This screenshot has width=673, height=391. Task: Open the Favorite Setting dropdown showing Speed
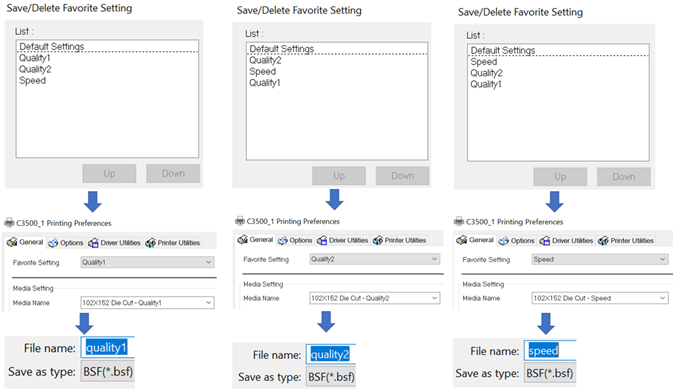600,259
